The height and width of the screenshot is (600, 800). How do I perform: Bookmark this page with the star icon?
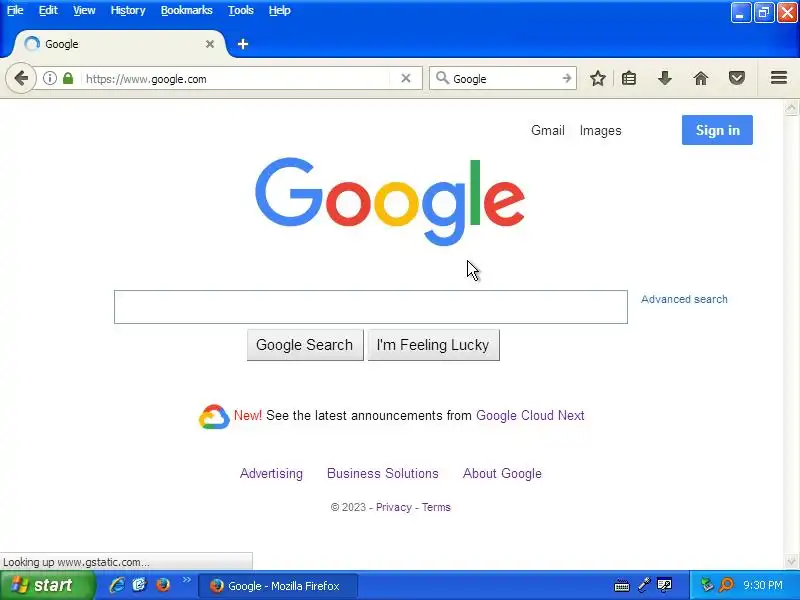coord(597,78)
